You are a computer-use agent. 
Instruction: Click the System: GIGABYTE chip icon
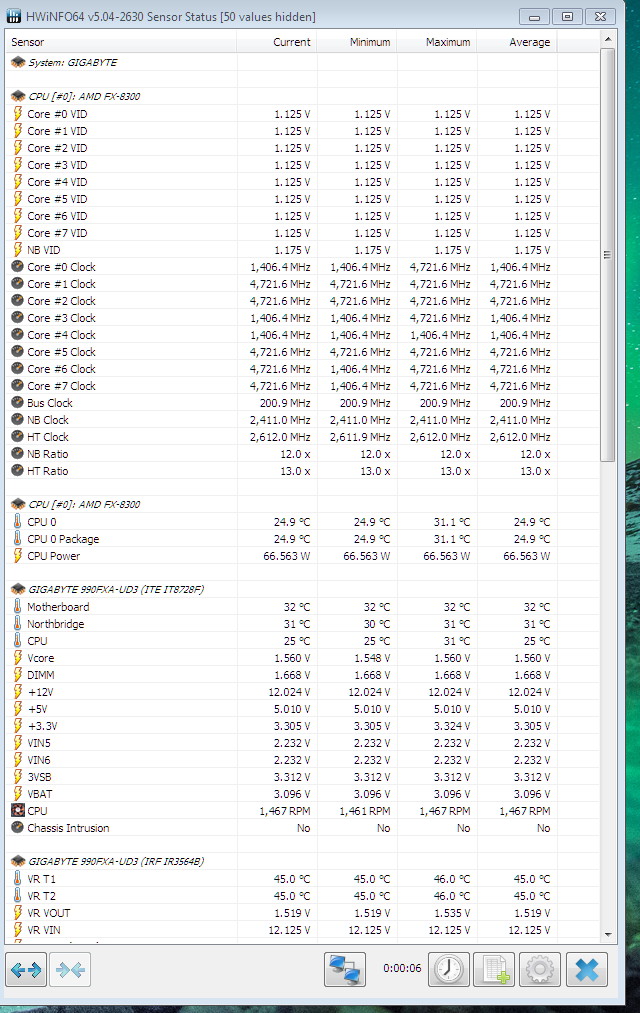coord(18,62)
